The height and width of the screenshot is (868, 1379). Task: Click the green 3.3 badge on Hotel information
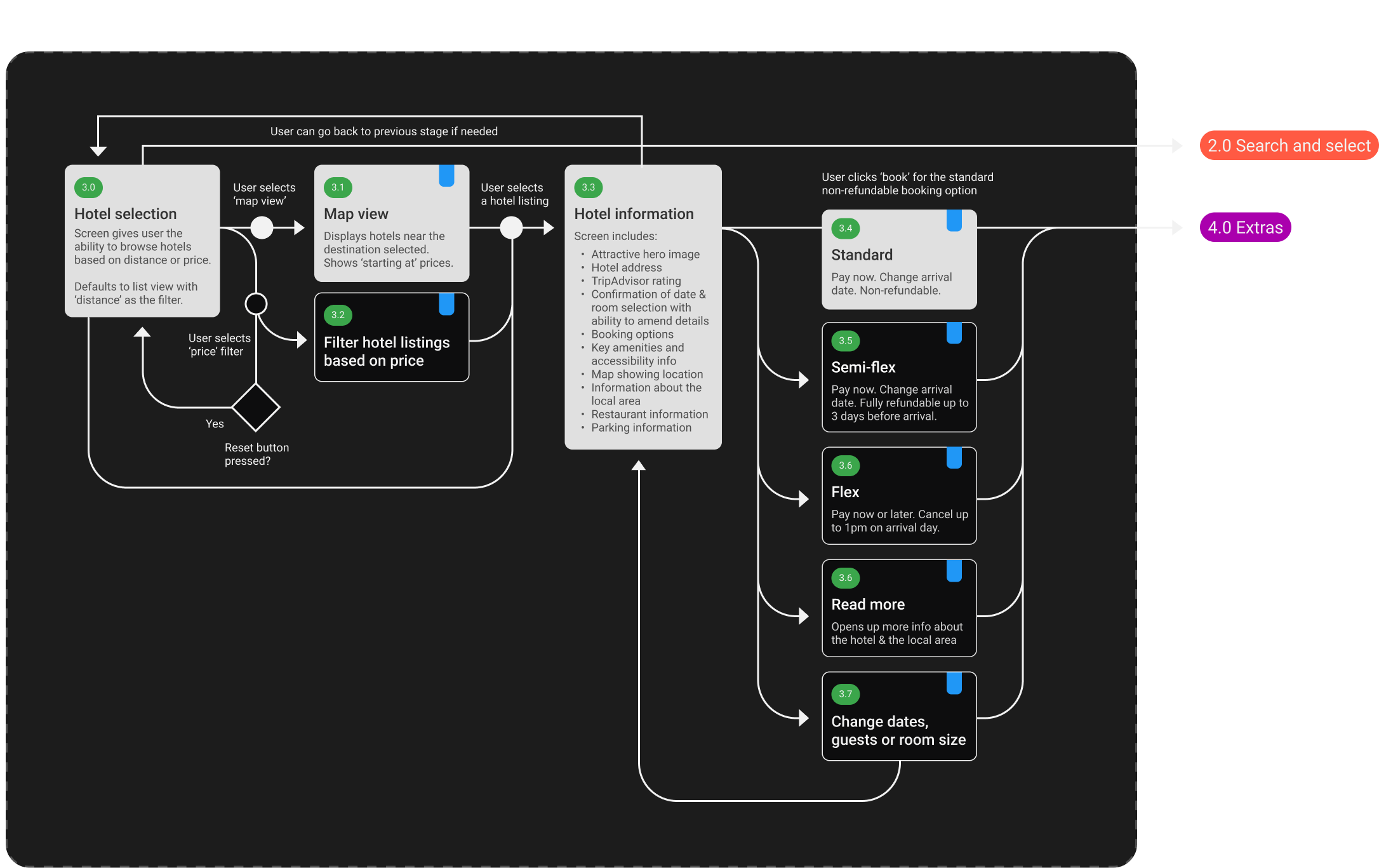click(x=589, y=187)
